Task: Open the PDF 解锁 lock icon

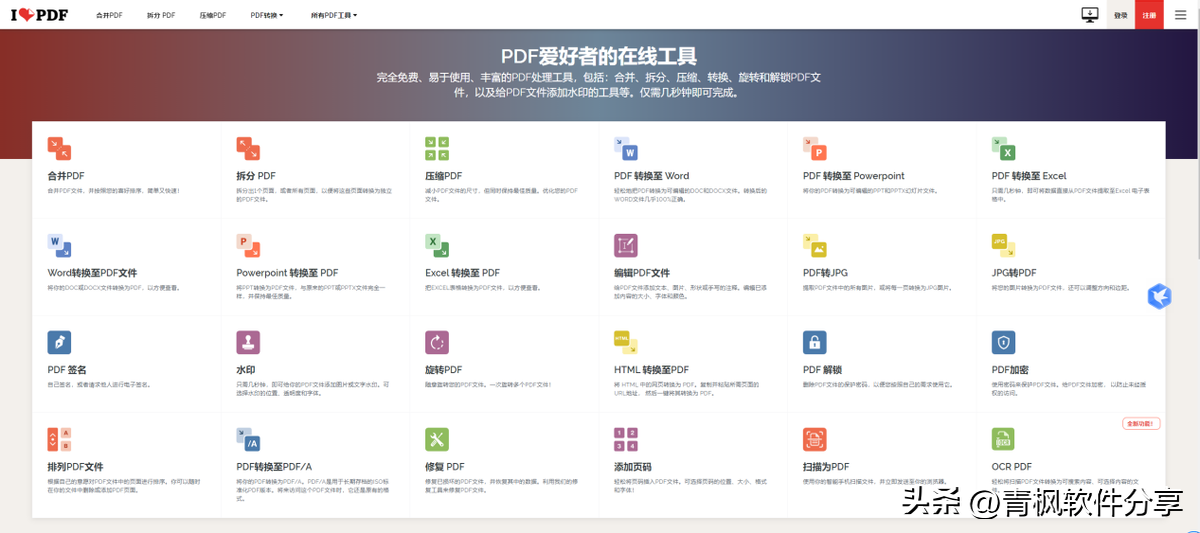Action: (815, 342)
